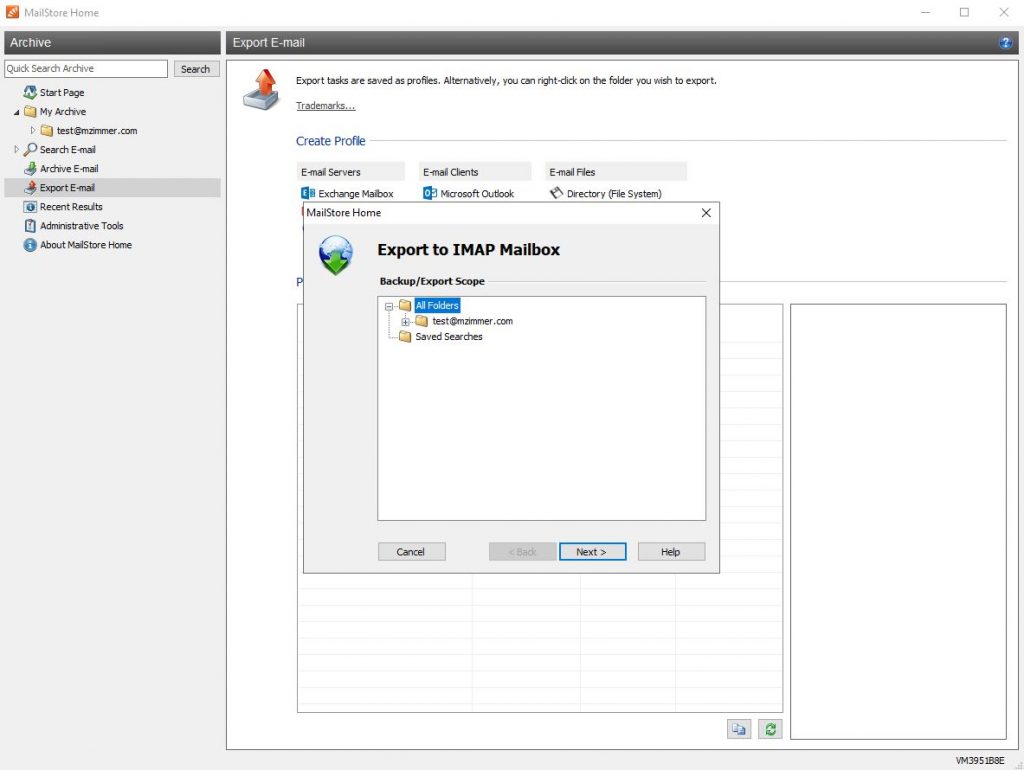Open the Trademarks link
Screen dimensions: 1024x770
tap(325, 106)
